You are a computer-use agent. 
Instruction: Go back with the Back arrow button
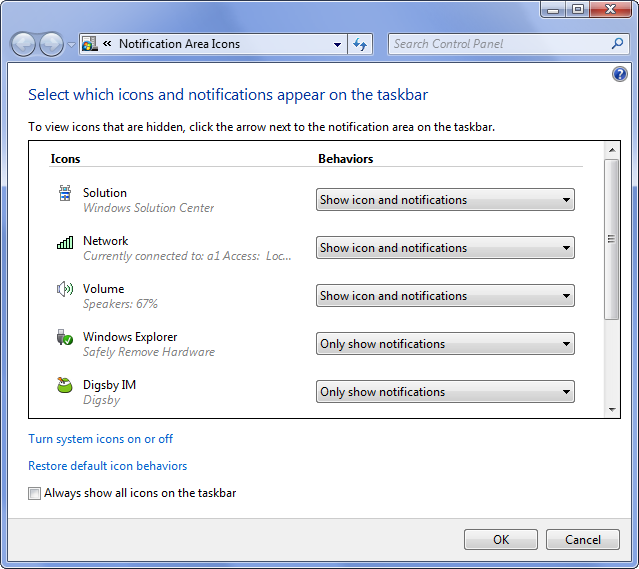(x=23, y=44)
